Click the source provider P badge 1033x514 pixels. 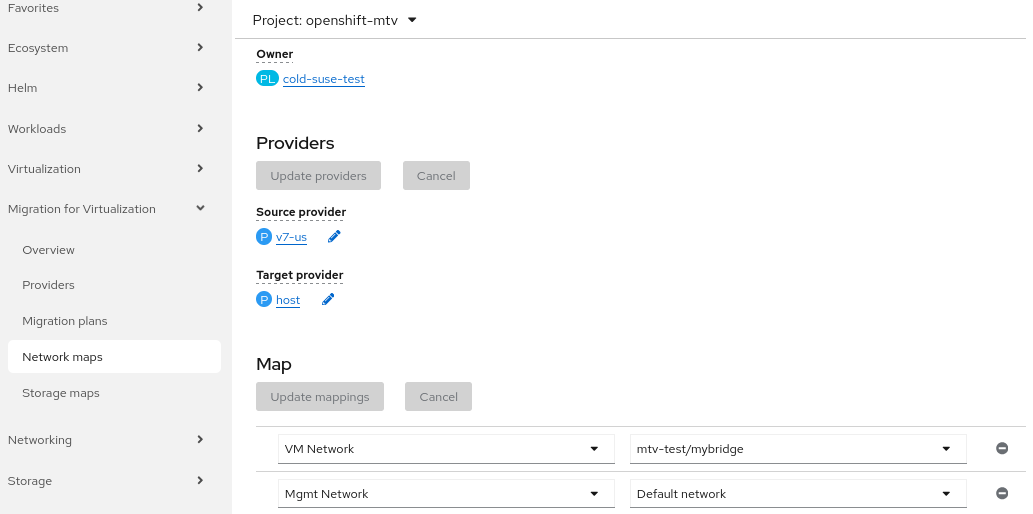[x=264, y=237]
